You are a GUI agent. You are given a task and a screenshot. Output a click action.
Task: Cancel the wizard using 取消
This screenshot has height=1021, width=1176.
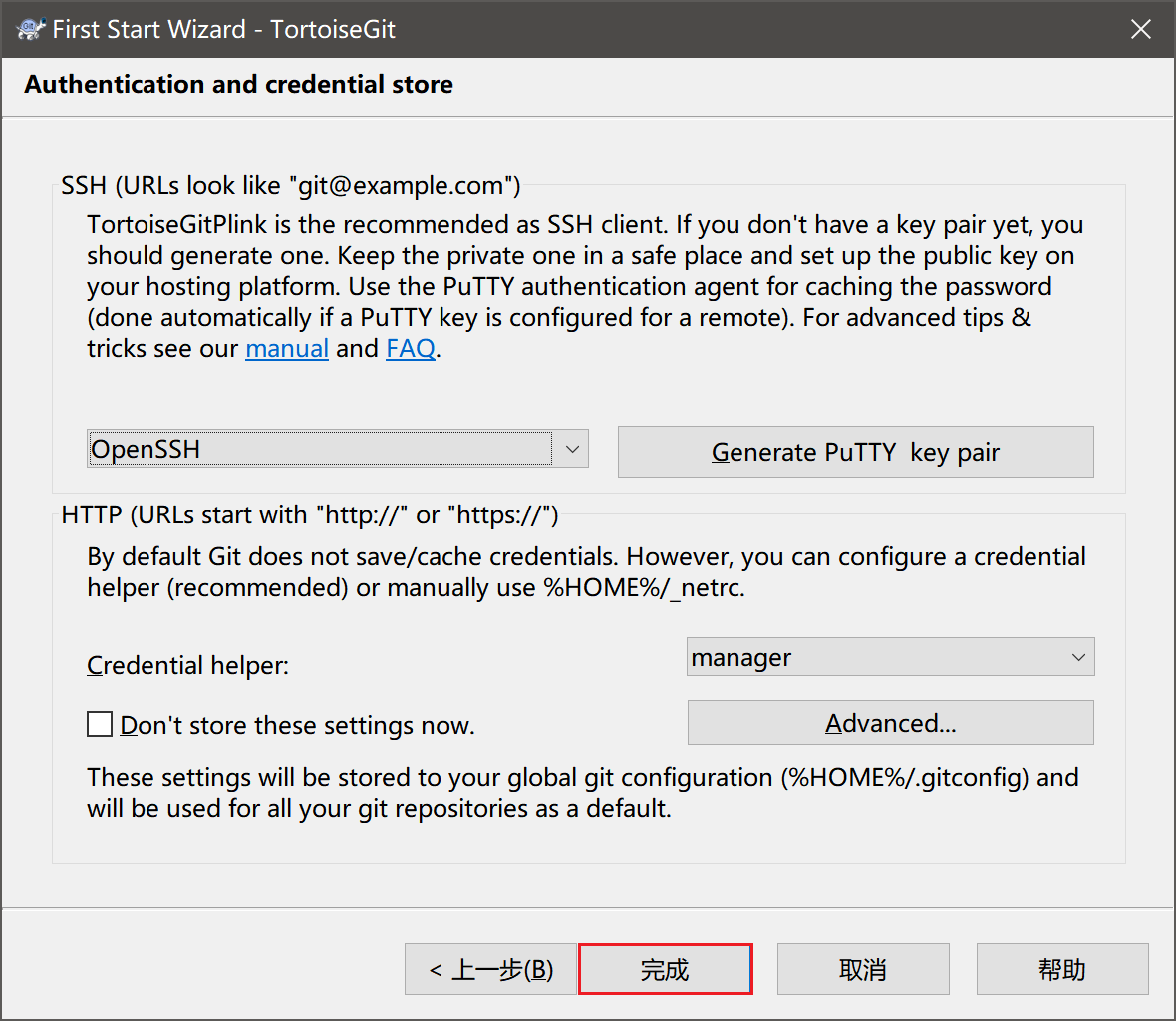pyautogui.click(x=863, y=969)
